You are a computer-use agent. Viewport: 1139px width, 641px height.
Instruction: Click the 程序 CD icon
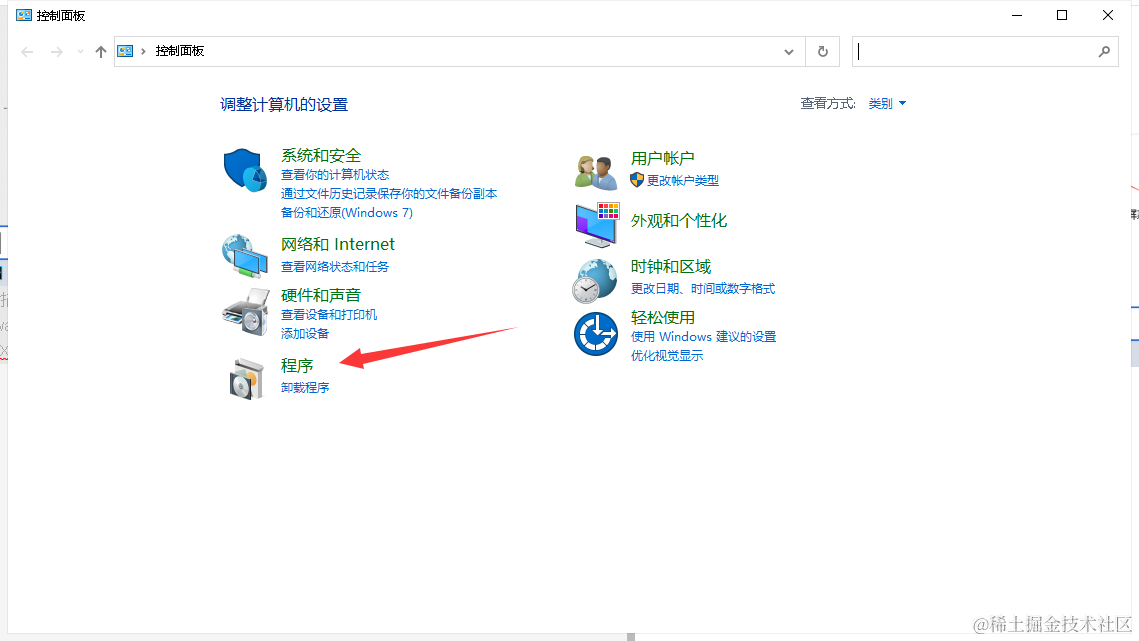pos(245,378)
